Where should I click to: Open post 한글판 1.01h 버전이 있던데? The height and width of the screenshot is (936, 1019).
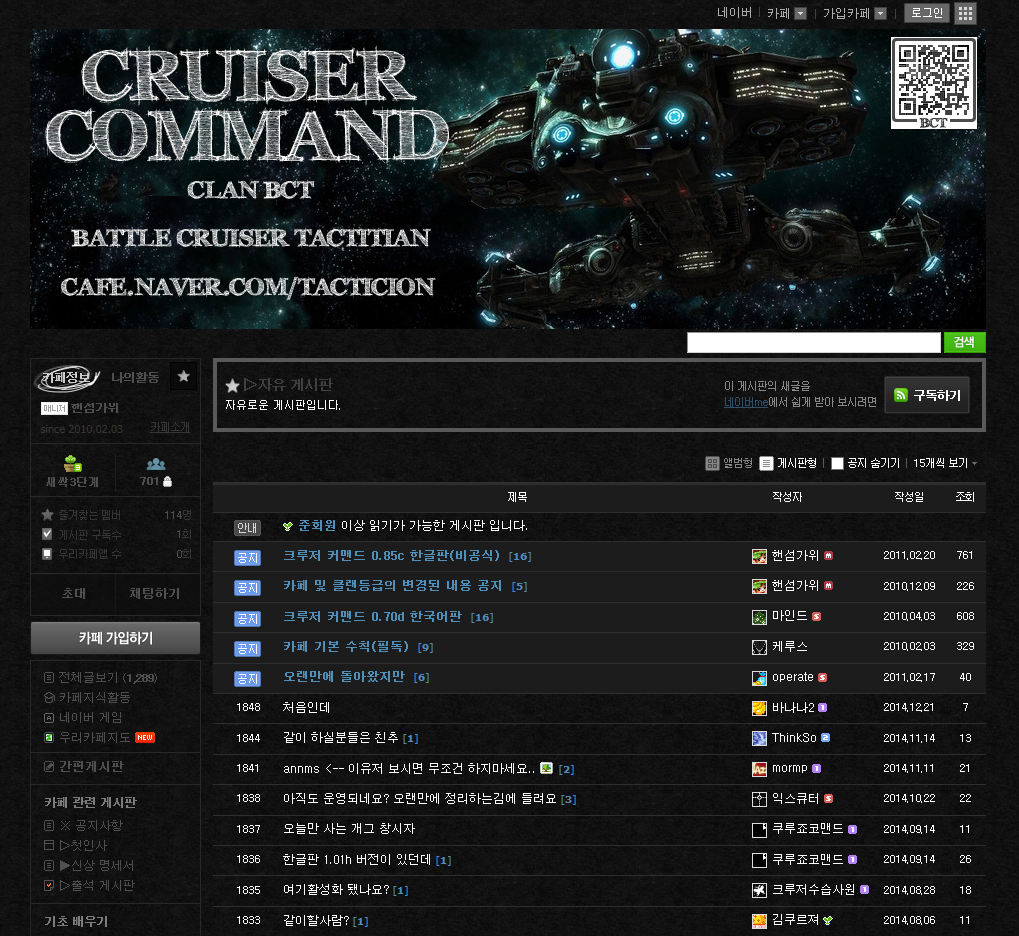[357, 860]
